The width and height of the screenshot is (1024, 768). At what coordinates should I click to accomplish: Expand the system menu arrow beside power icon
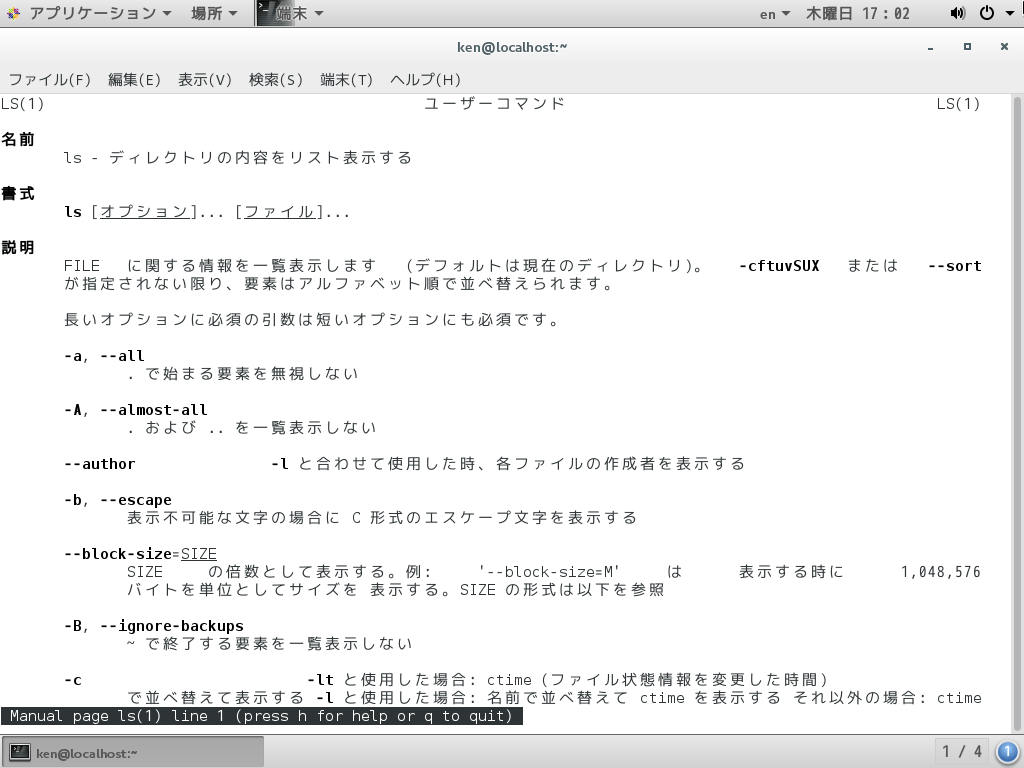point(1009,13)
